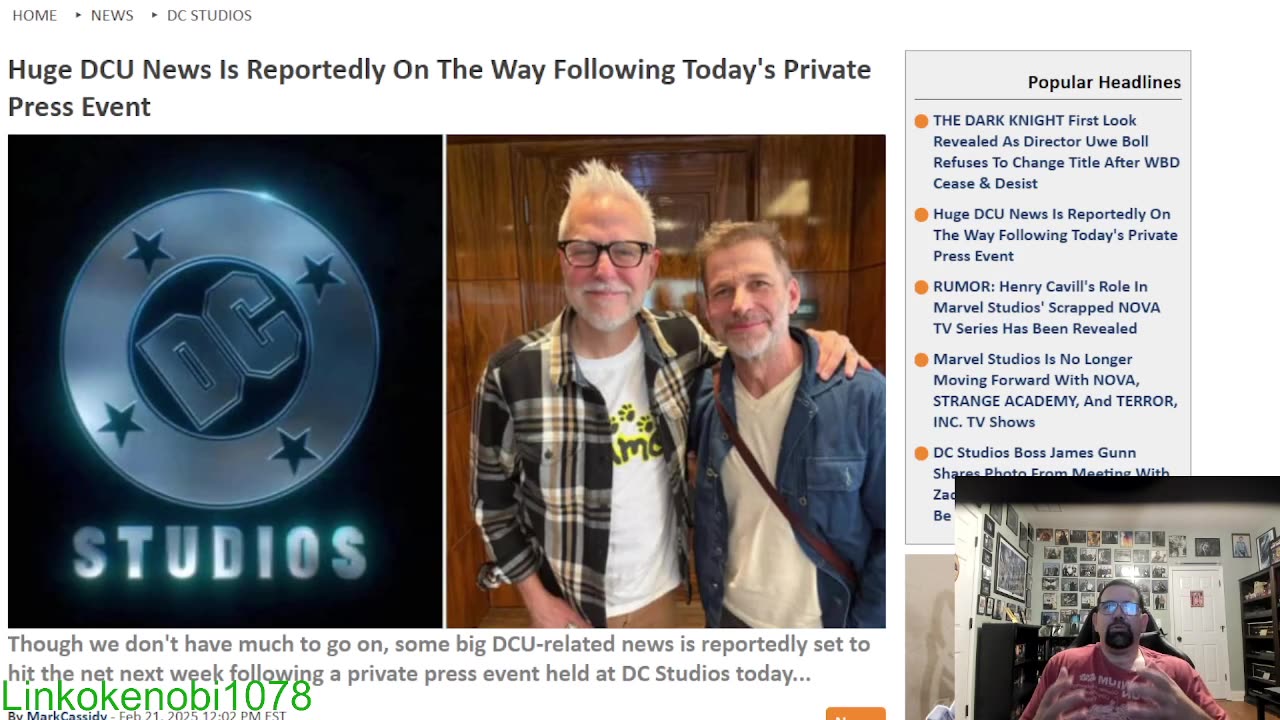1280x720 pixels.
Task: Click the orange bullet beside THE DARK KNIGHT headline
Action: pos(921,121)
